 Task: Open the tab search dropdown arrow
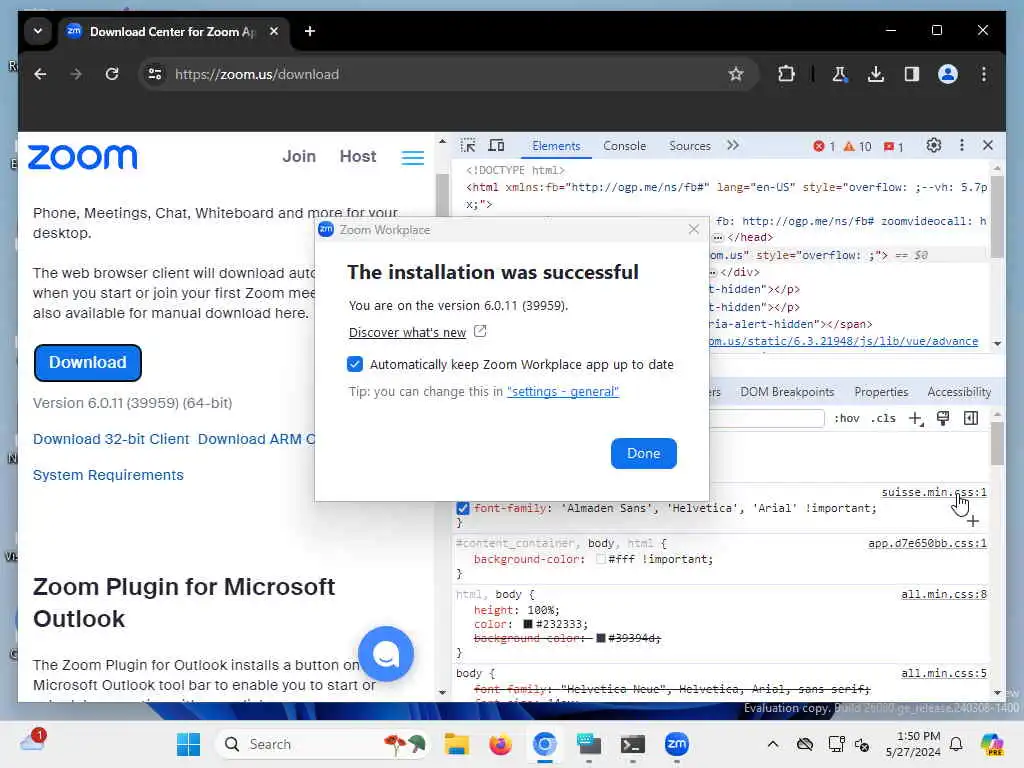point(38,31)
